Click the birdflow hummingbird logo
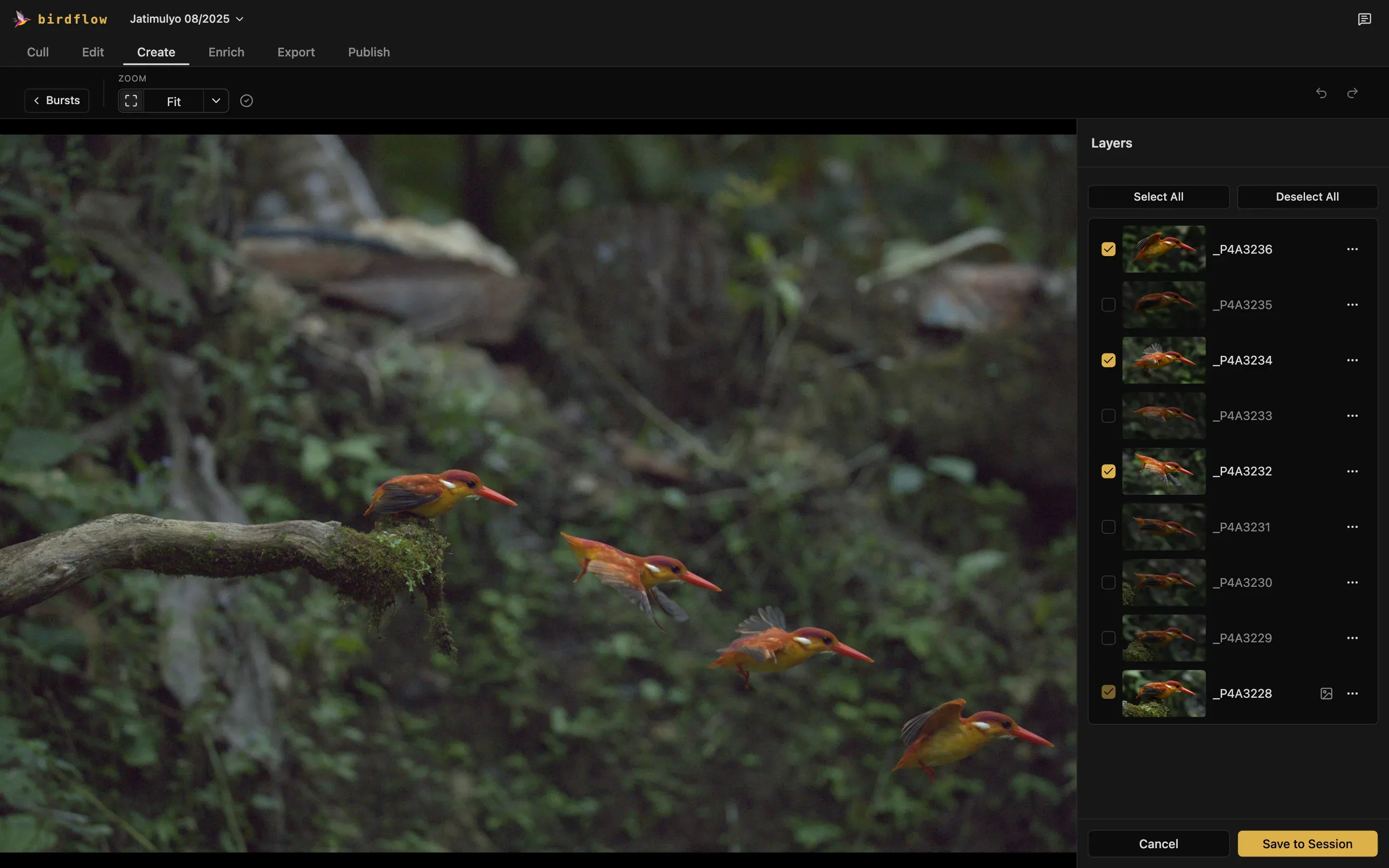 point(21,19)
